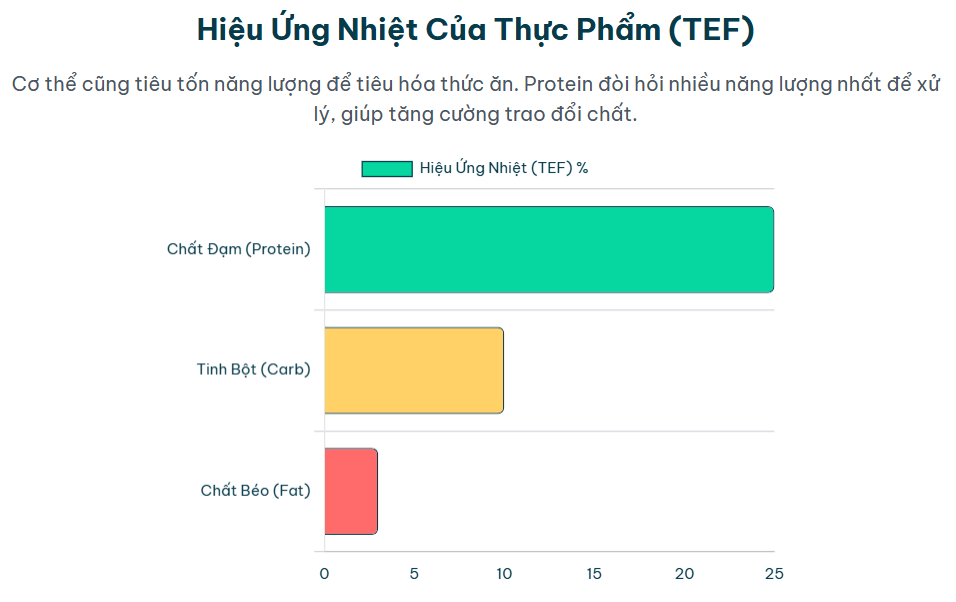Viewport: 956px width, 602px height.
Task: Click the green legend color box
Action: [x=387, y=169]
